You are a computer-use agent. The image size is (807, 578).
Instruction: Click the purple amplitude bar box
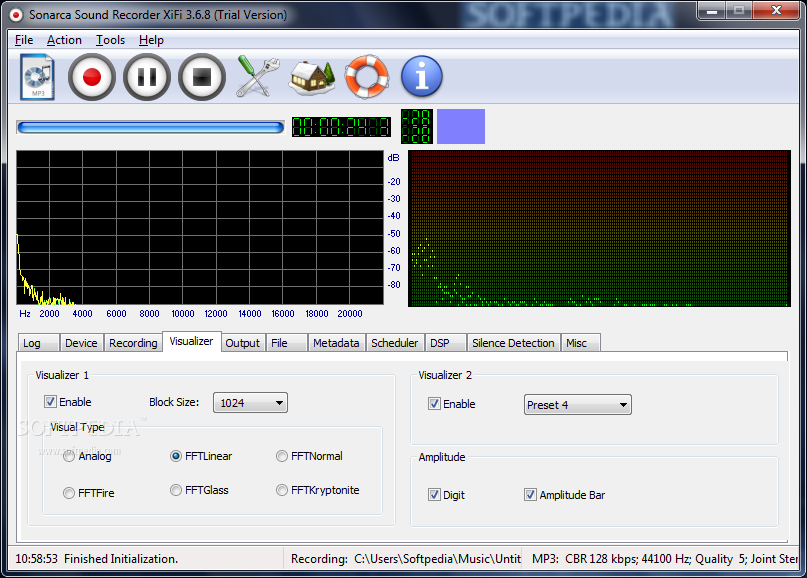point(461,126)
